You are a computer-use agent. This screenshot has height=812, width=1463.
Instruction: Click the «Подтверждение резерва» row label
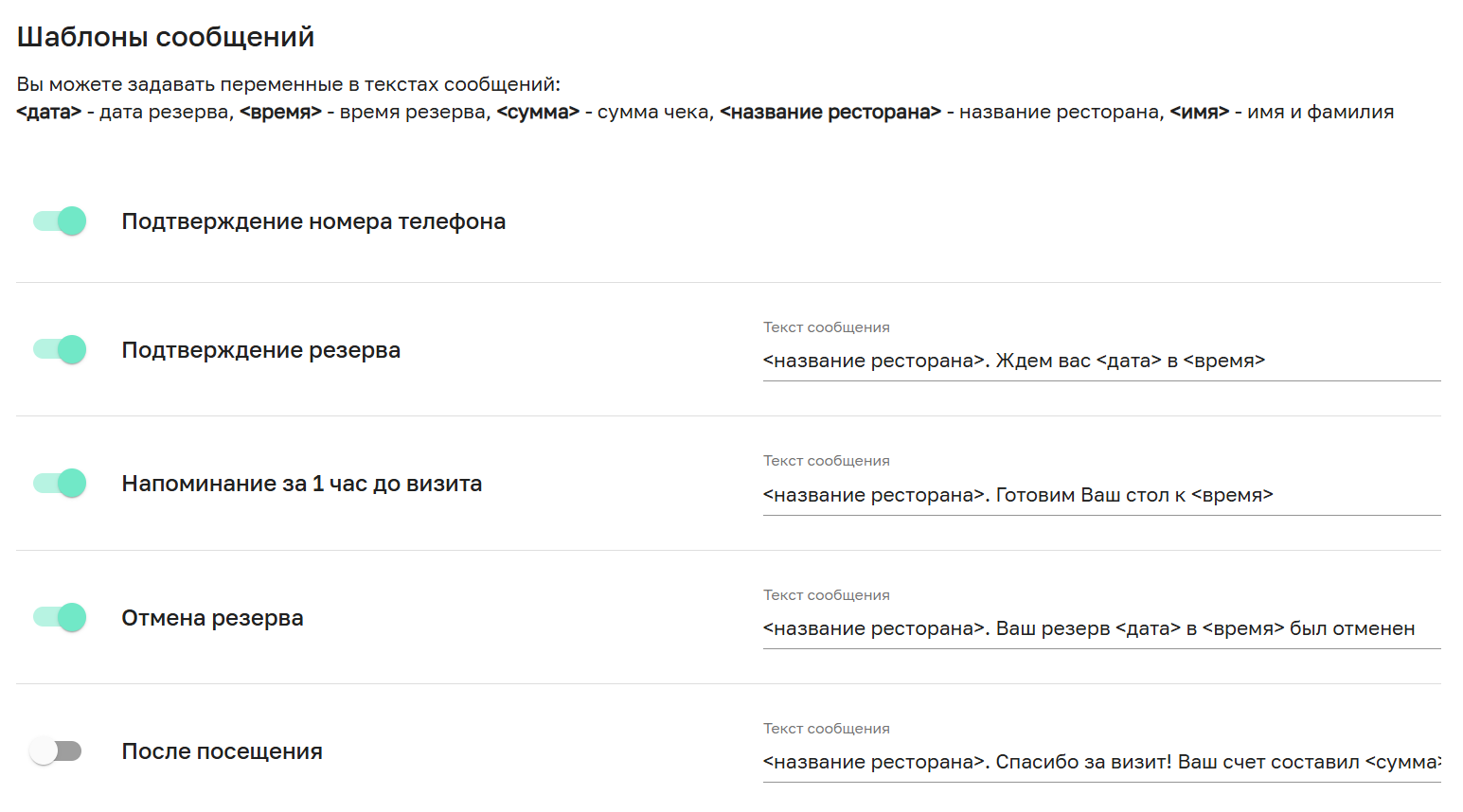261,349
